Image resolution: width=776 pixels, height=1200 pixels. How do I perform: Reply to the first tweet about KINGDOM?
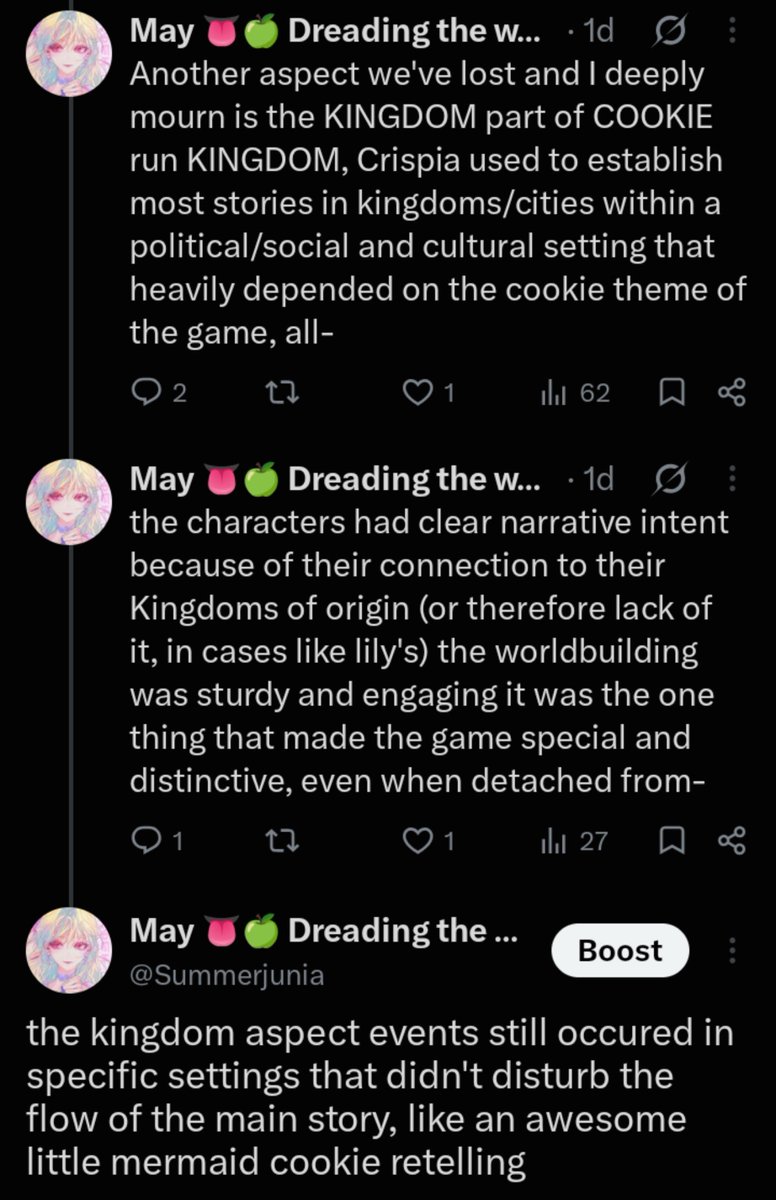(159, 394)
